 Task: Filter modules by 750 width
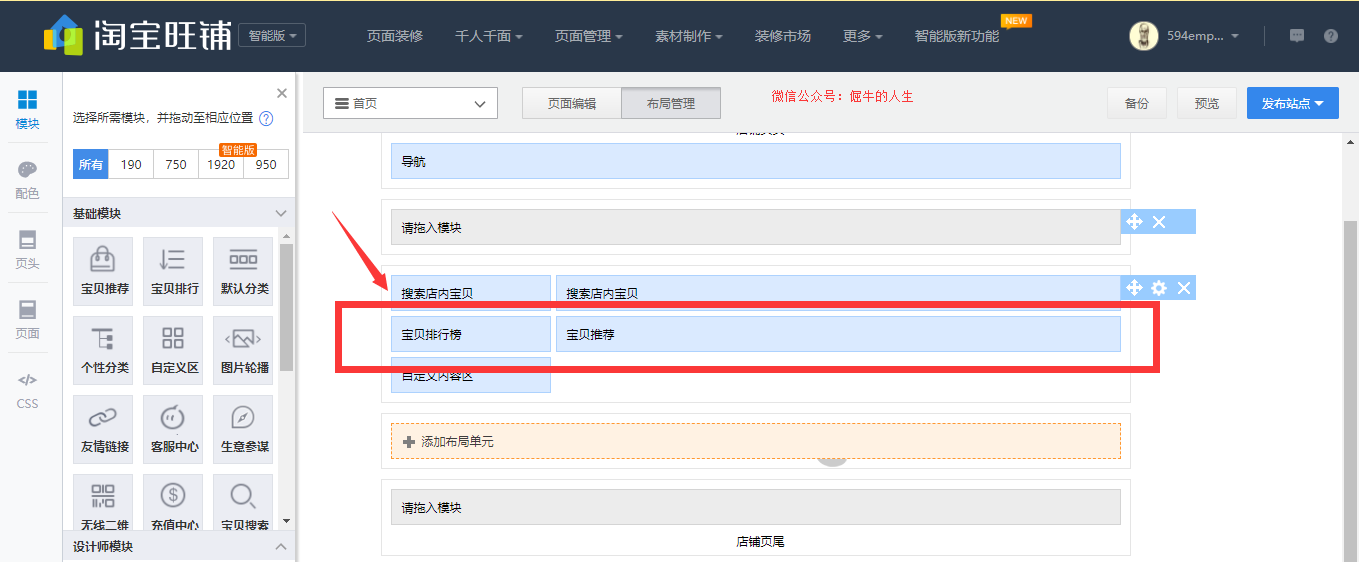(x=176, y=164)
